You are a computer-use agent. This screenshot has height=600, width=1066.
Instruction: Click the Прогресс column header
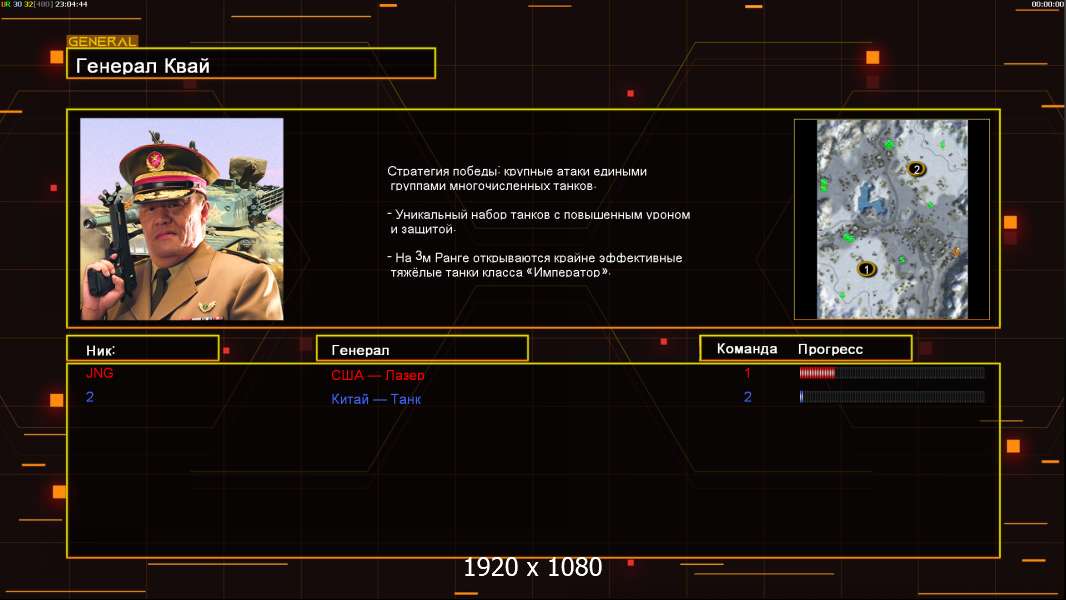pyautogui.click(x=830, y=349)
